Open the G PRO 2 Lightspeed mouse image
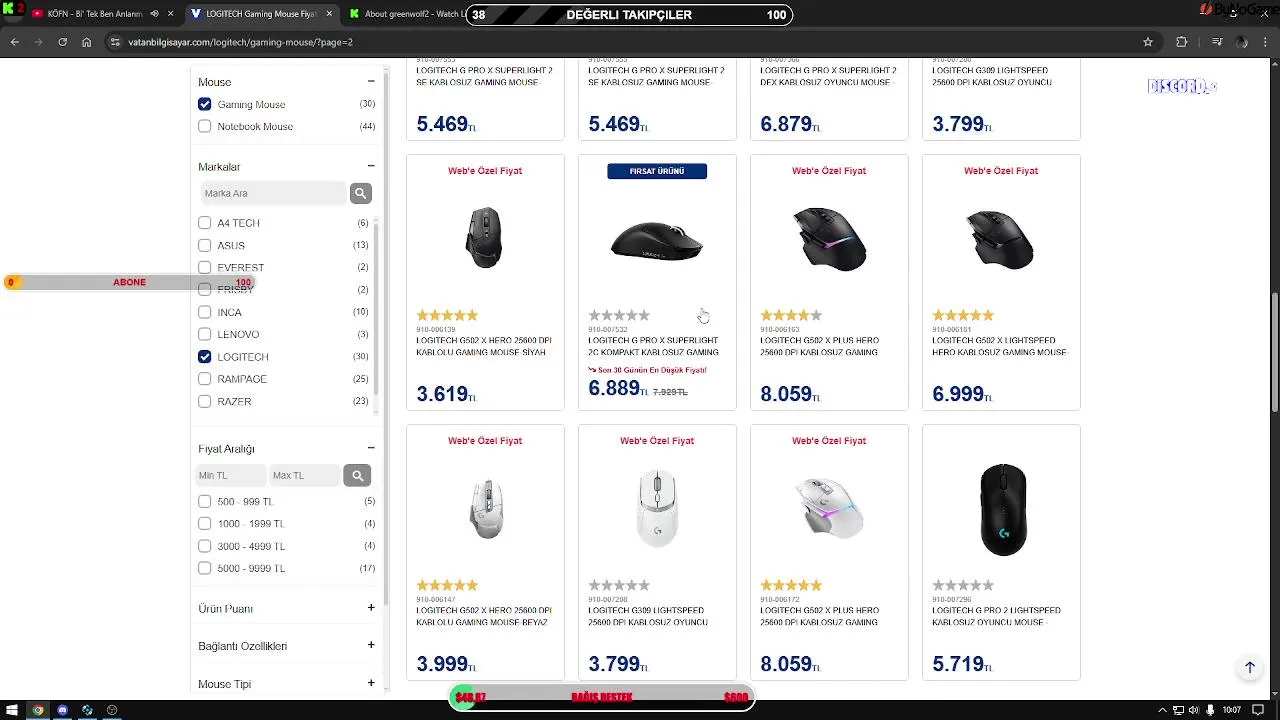The height and width of the screenshot is (720, 1280). point(1002,509)
